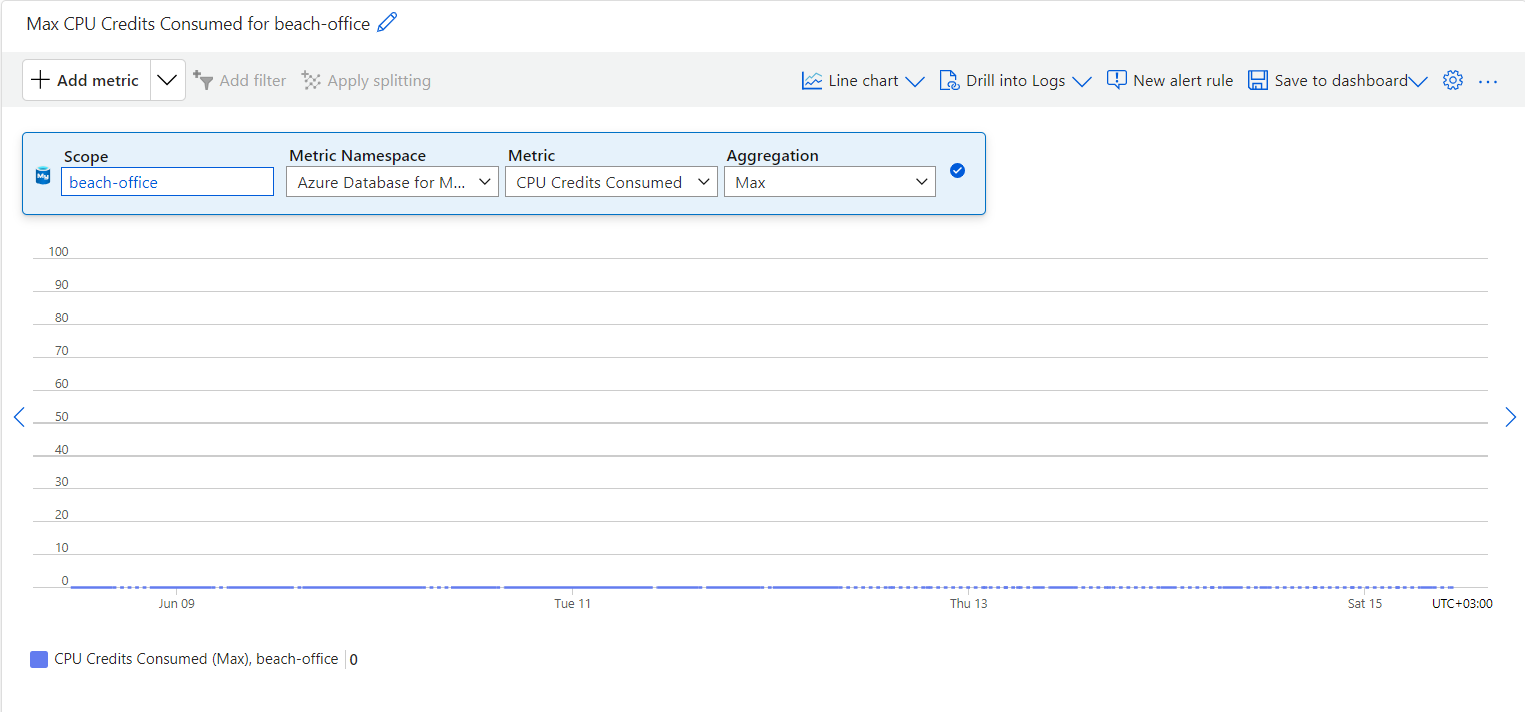
Task: Click the Jun 09 axis label
Action: pyautogui.click(x=176, y=604)
